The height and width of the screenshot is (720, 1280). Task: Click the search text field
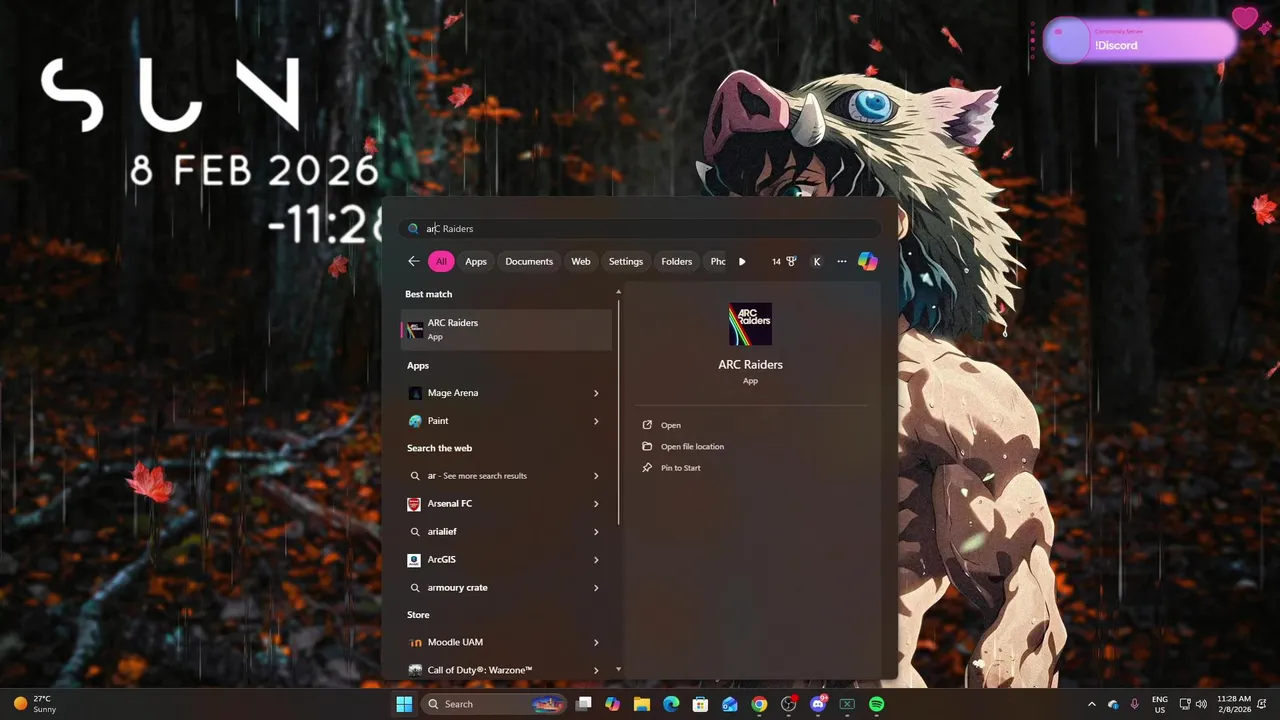click(640, 228)
